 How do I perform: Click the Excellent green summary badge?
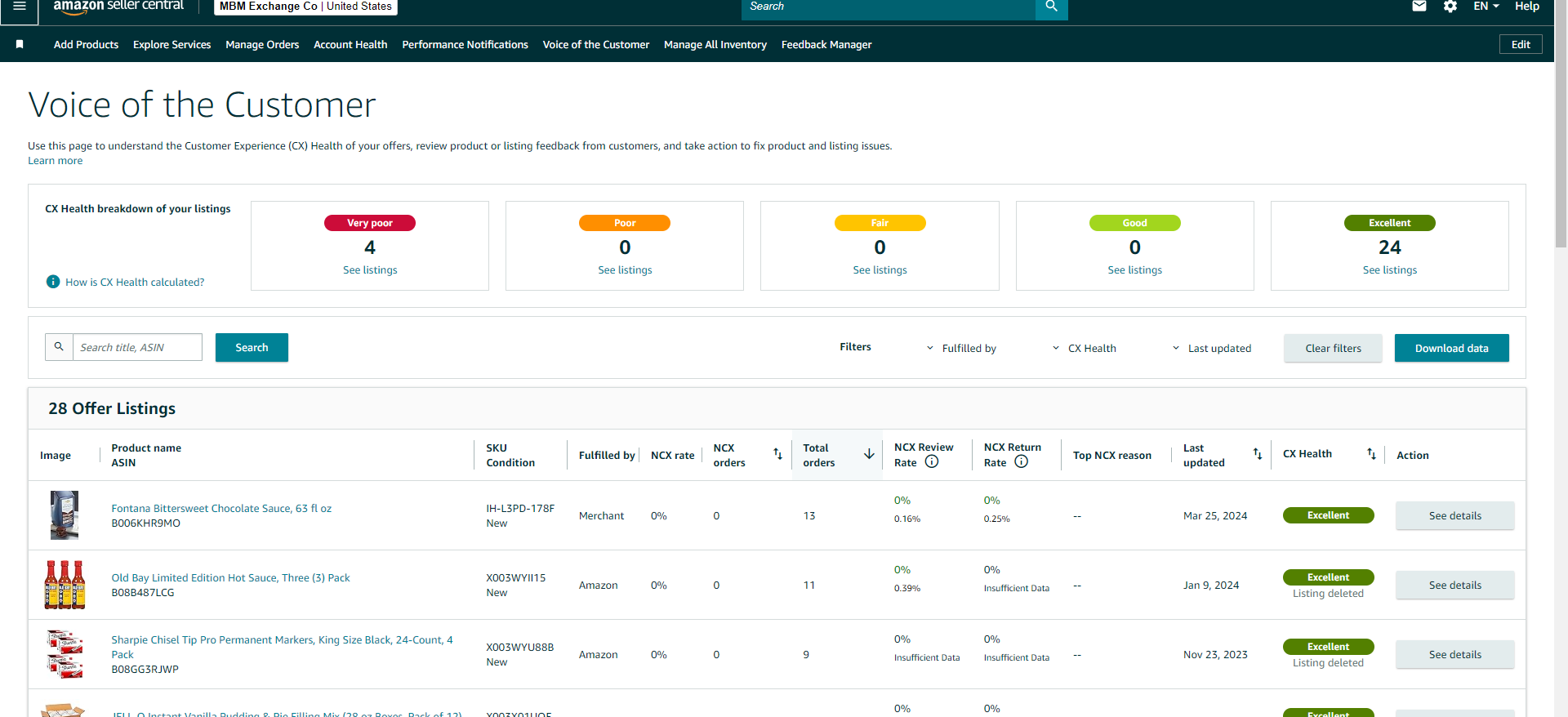[1390, 223]
